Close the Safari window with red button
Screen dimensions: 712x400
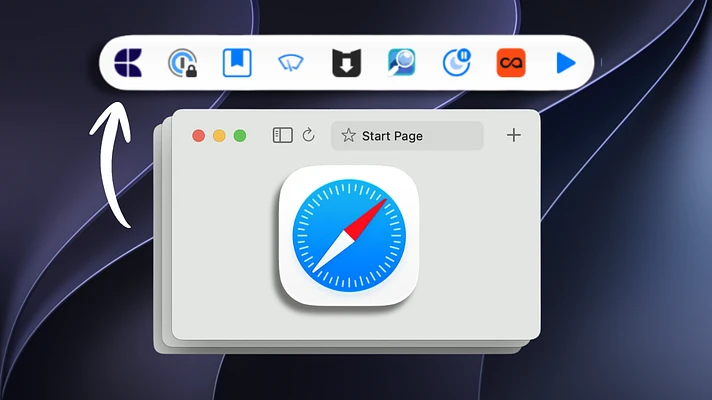point(198,136)
